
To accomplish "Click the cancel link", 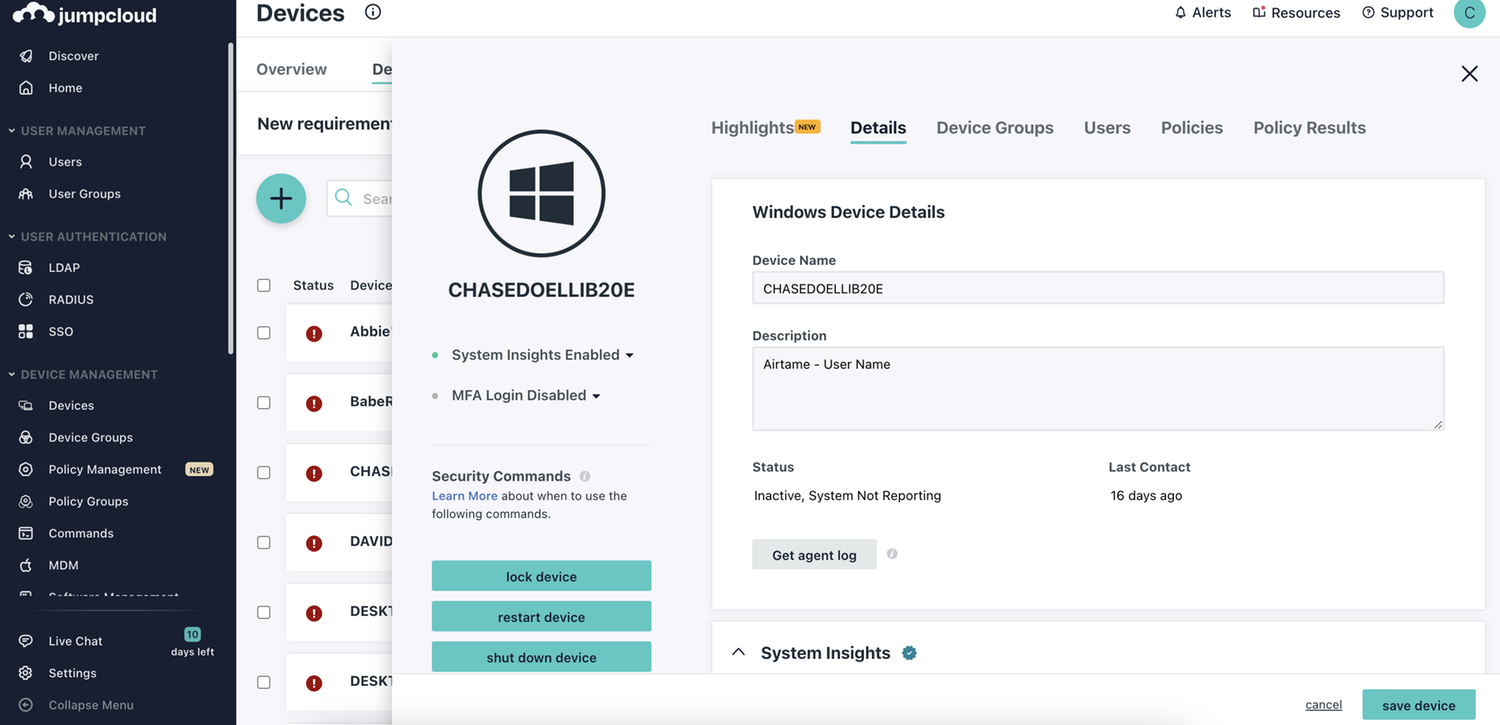I will (1323, 705).
